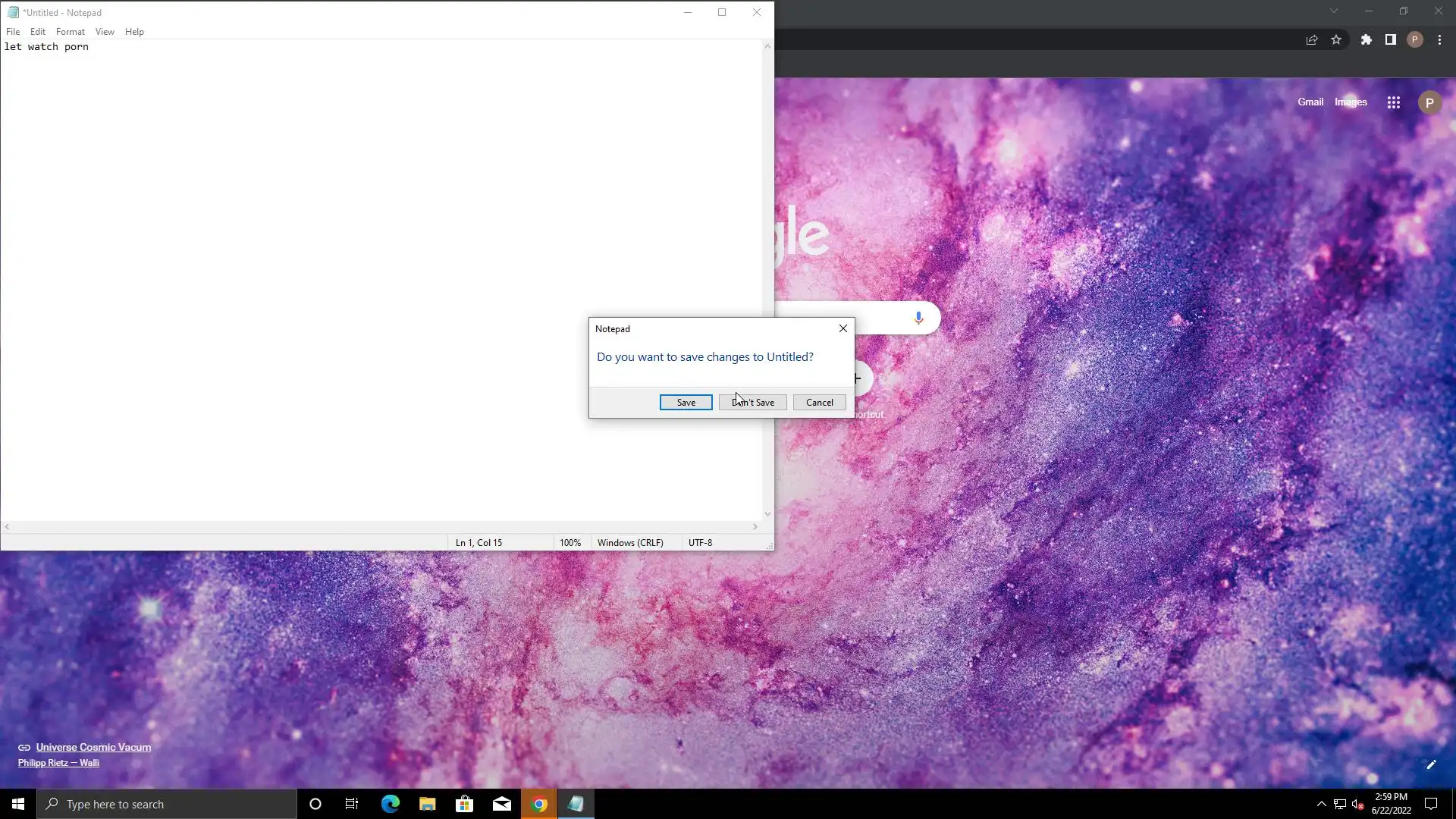Open Microsoft Edge from the taskbar
1456x819 pixels.
(390, 804)
